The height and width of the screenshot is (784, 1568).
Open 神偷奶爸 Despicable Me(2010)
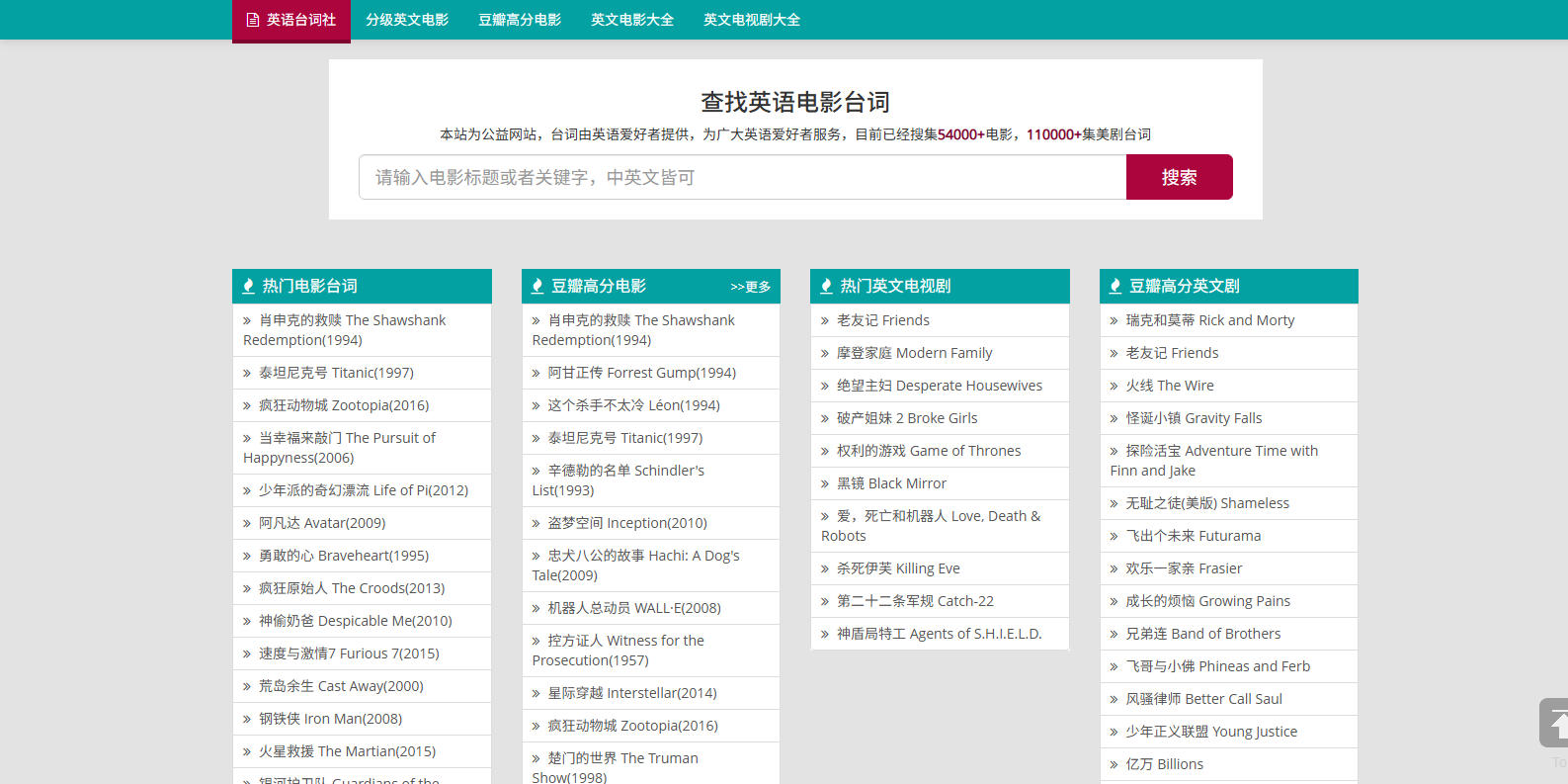[356, 621]
